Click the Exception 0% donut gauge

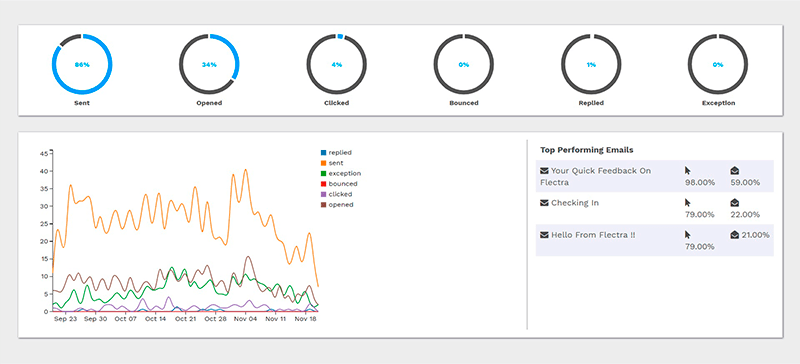718,65
